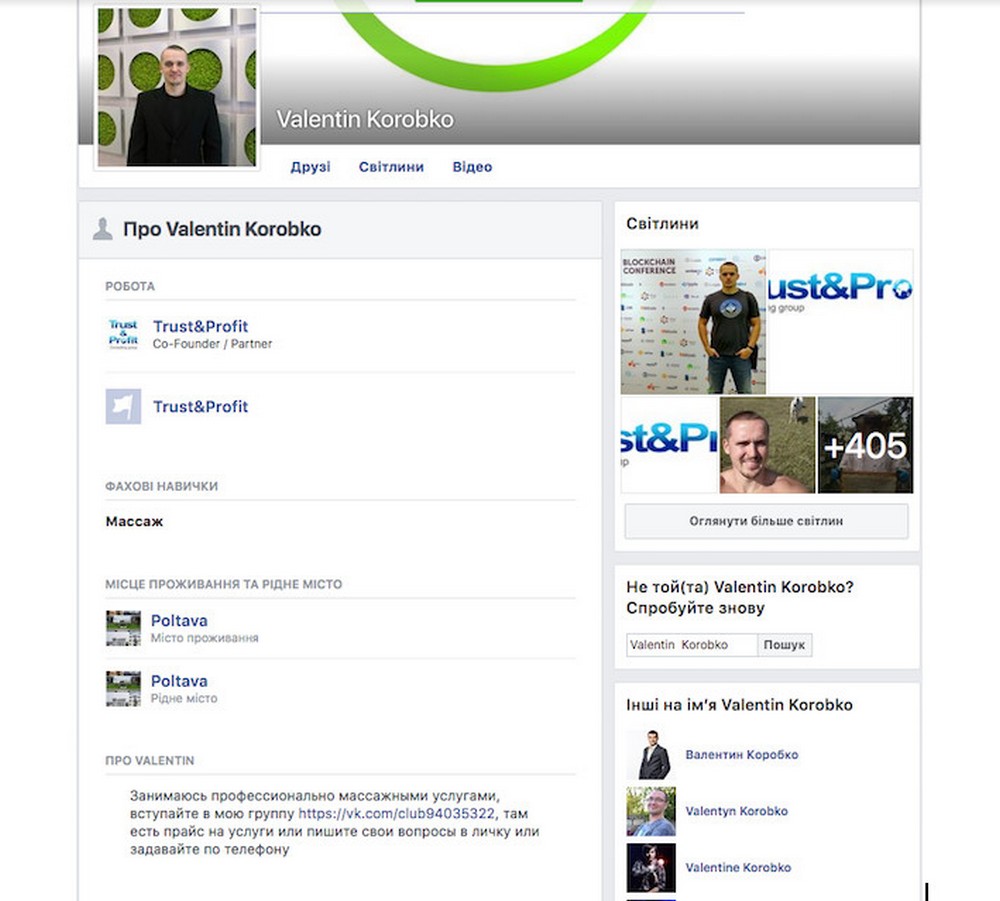1000x901 pixels.
Task: Click the Poltava current city thumbnail icon
Action: pyautogui.click(x=123, y=628)
